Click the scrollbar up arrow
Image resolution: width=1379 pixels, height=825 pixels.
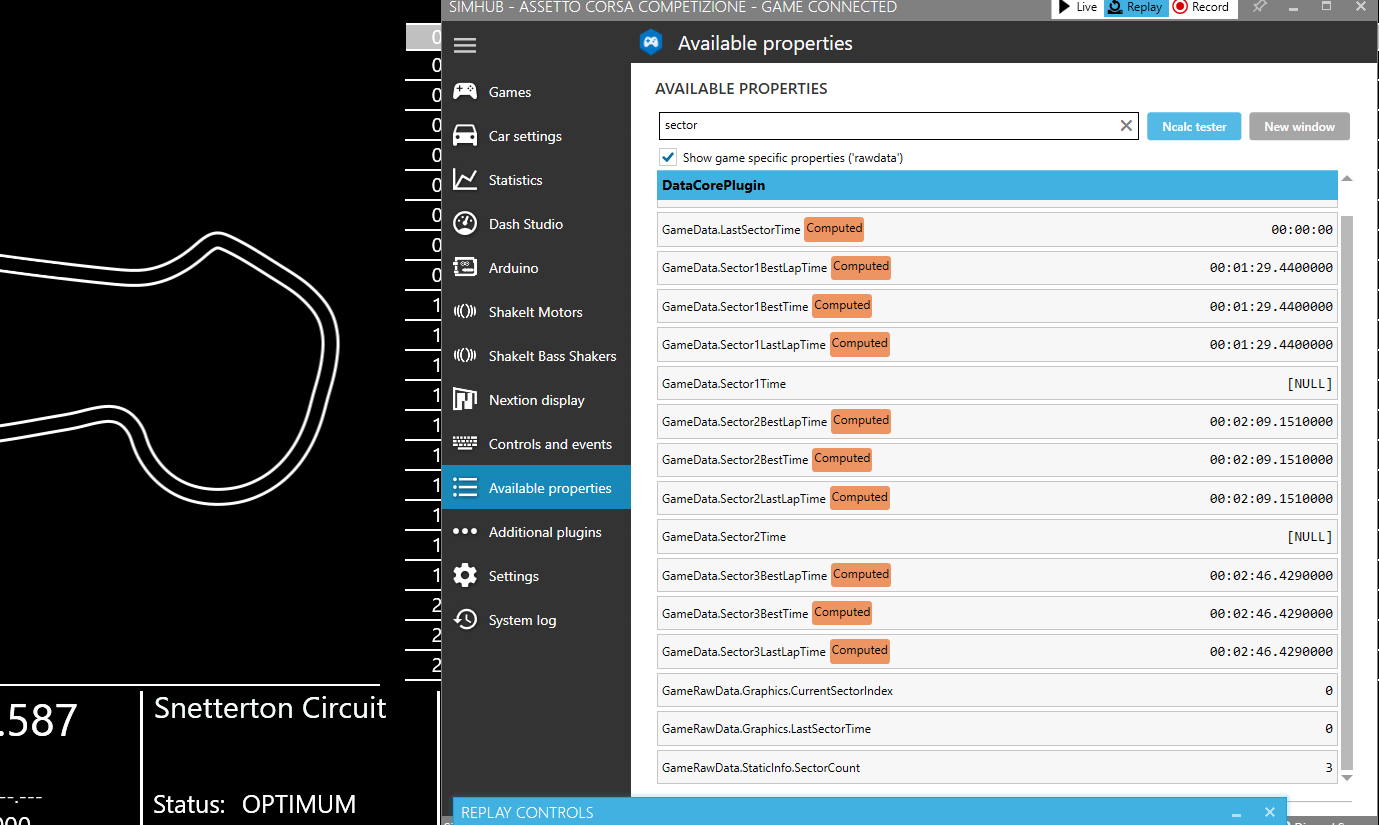tap(1346, 179)
